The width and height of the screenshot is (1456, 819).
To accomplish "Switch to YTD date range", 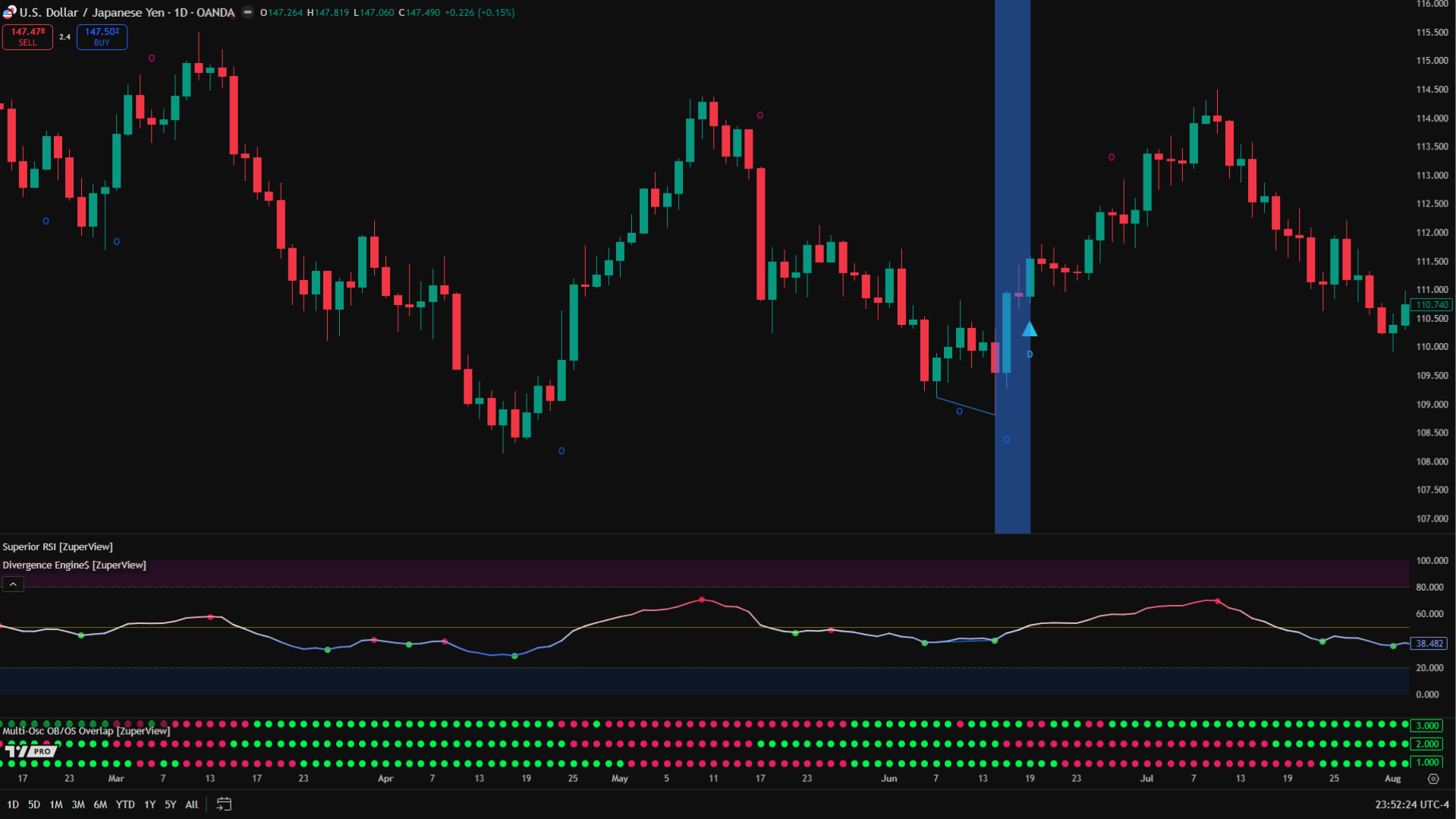I will coord(125,805).
